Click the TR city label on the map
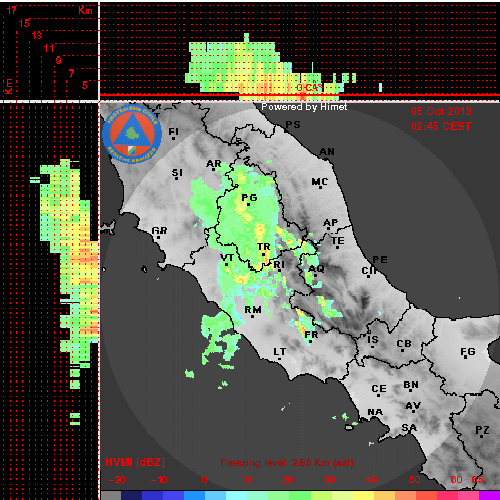This screenshot has width=500, height=500. point(263,247)
